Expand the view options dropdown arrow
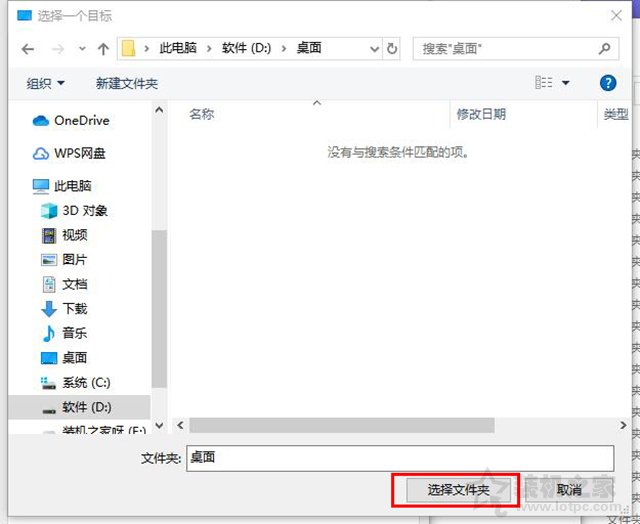The width and height of the screenshot is (640, 524). coord(566,83)
